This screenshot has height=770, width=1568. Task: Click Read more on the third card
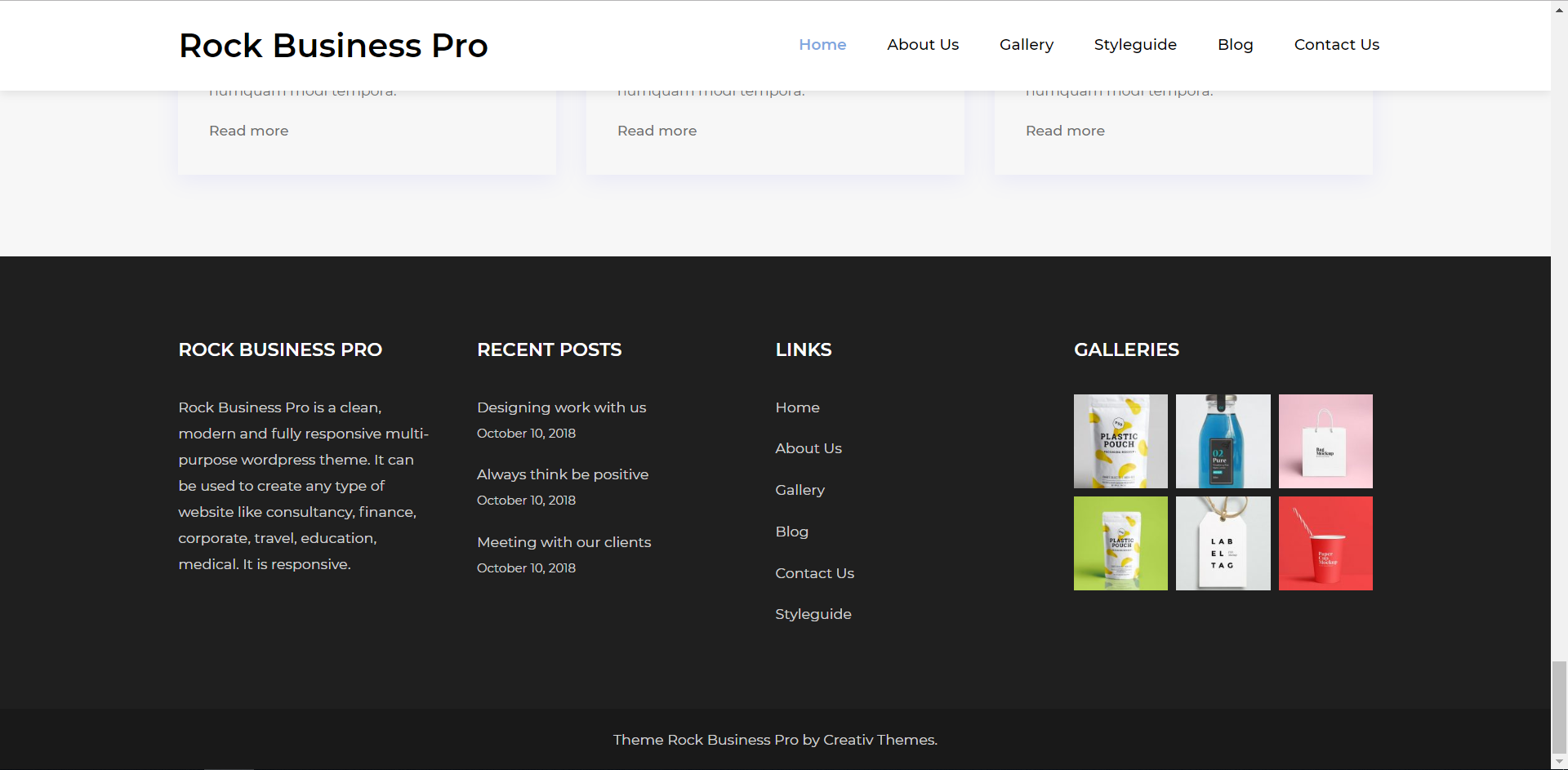(x=1065, y=131)
